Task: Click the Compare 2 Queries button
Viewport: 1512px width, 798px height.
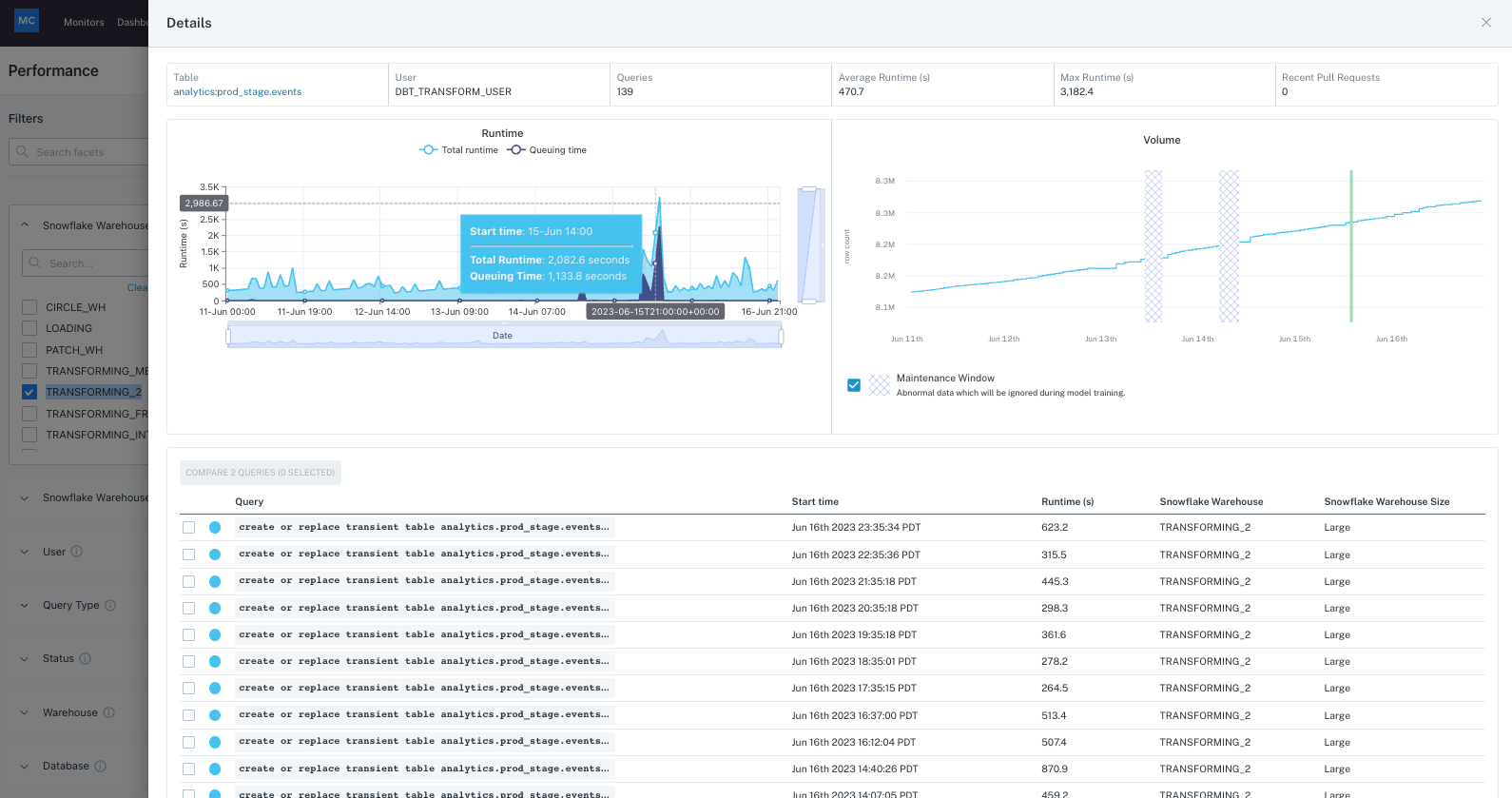Action: point(261,473)
